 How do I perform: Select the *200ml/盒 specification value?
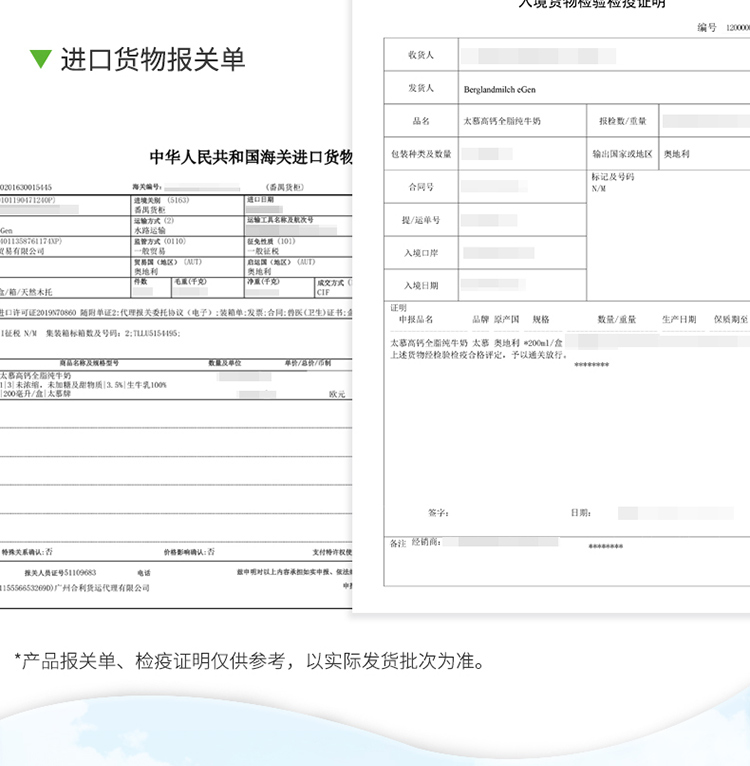[543, 343]
